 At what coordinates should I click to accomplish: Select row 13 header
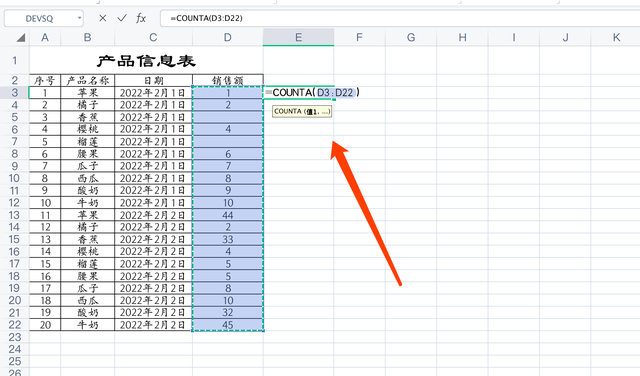coord(15,215)
